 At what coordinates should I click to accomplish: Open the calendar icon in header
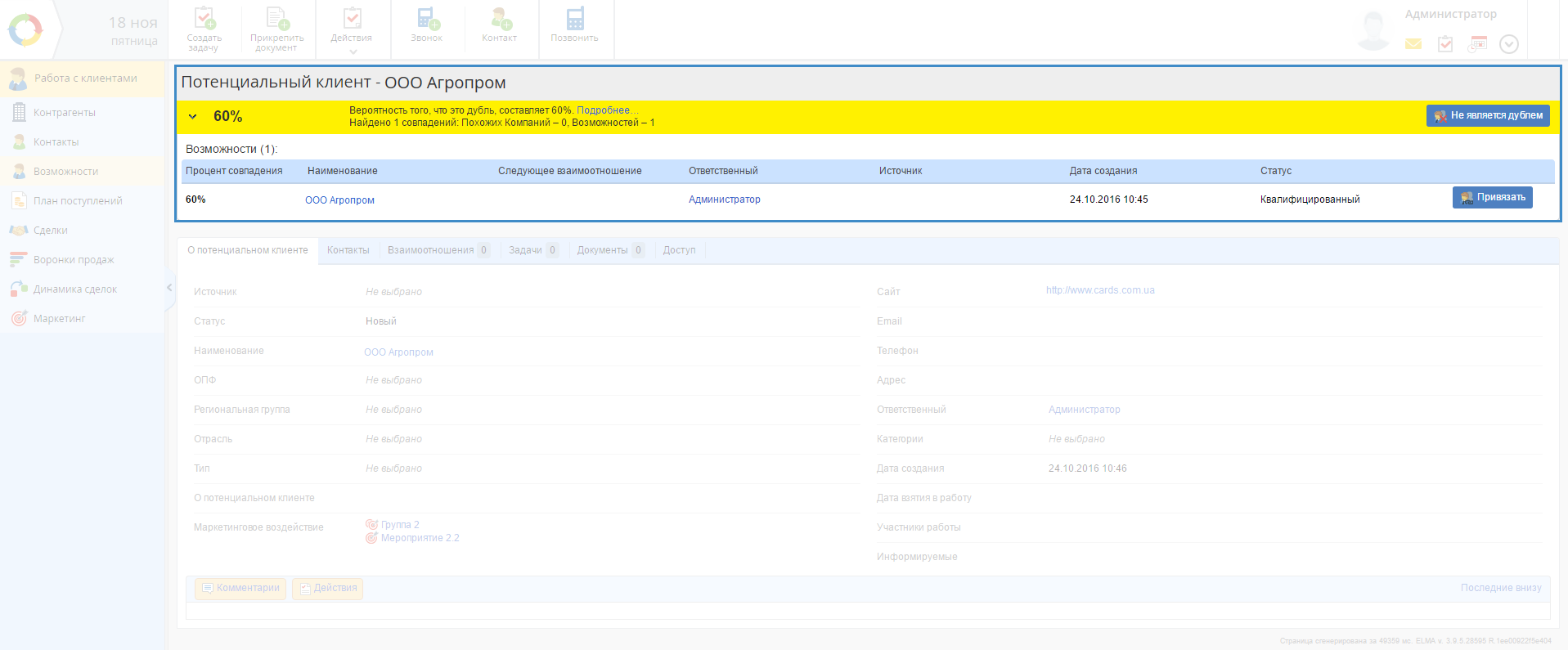pyautogui.click(x=1477, y=44)
